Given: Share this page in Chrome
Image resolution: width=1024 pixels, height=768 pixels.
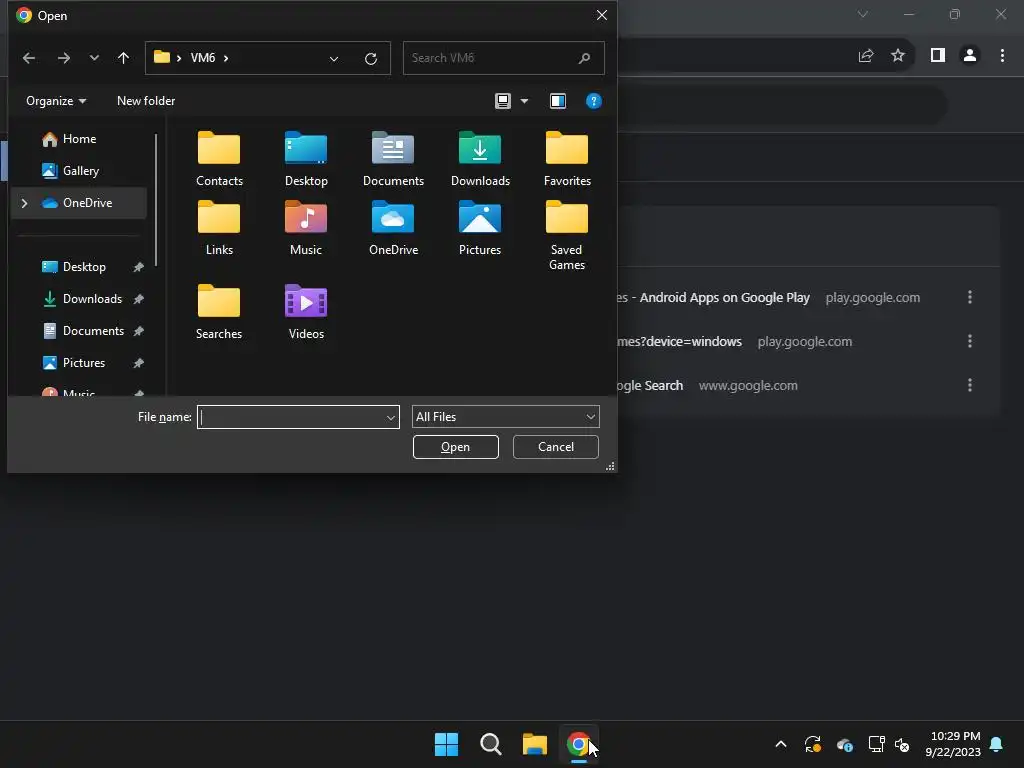Looking at the screenshot, I should [x=866, y=56].
